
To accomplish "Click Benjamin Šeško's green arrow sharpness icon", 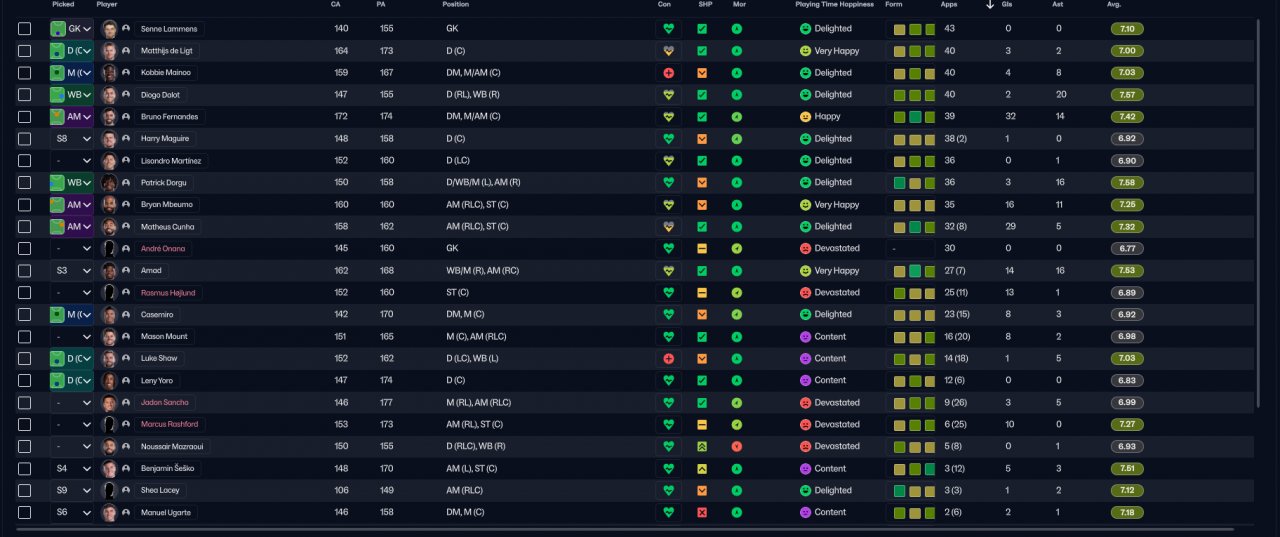I will coord(702,469).
